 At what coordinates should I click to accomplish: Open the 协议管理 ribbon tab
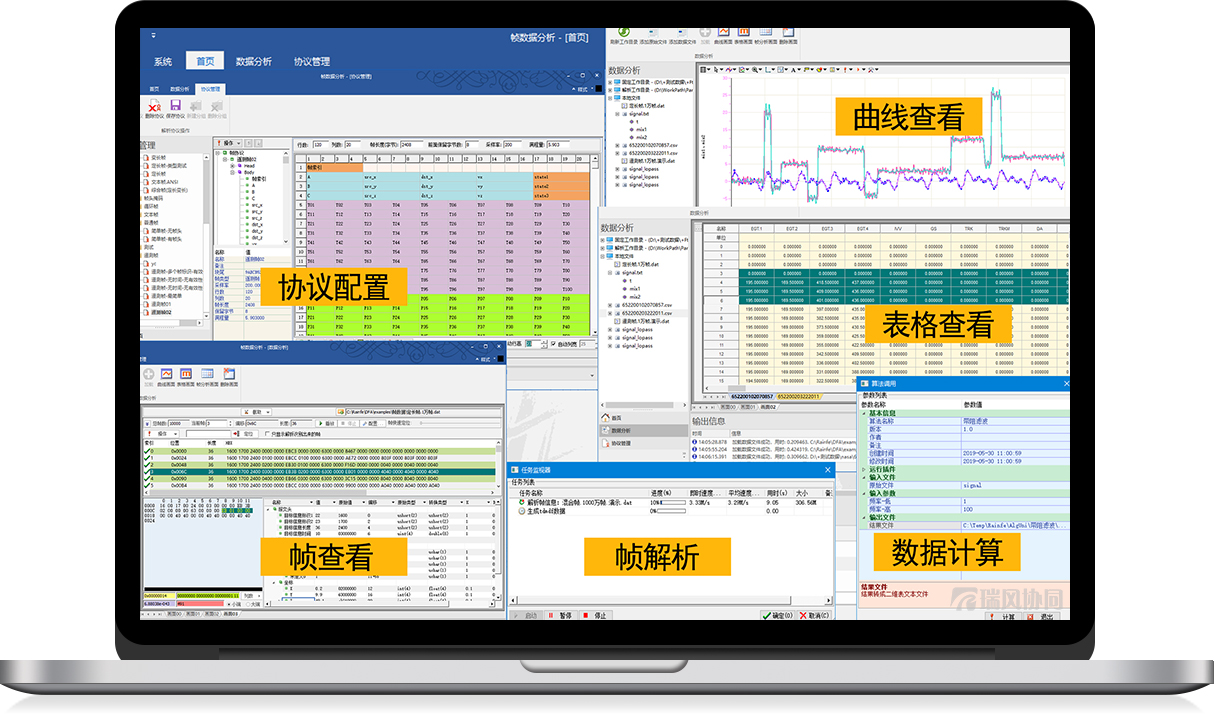click(x=311, y=61)
